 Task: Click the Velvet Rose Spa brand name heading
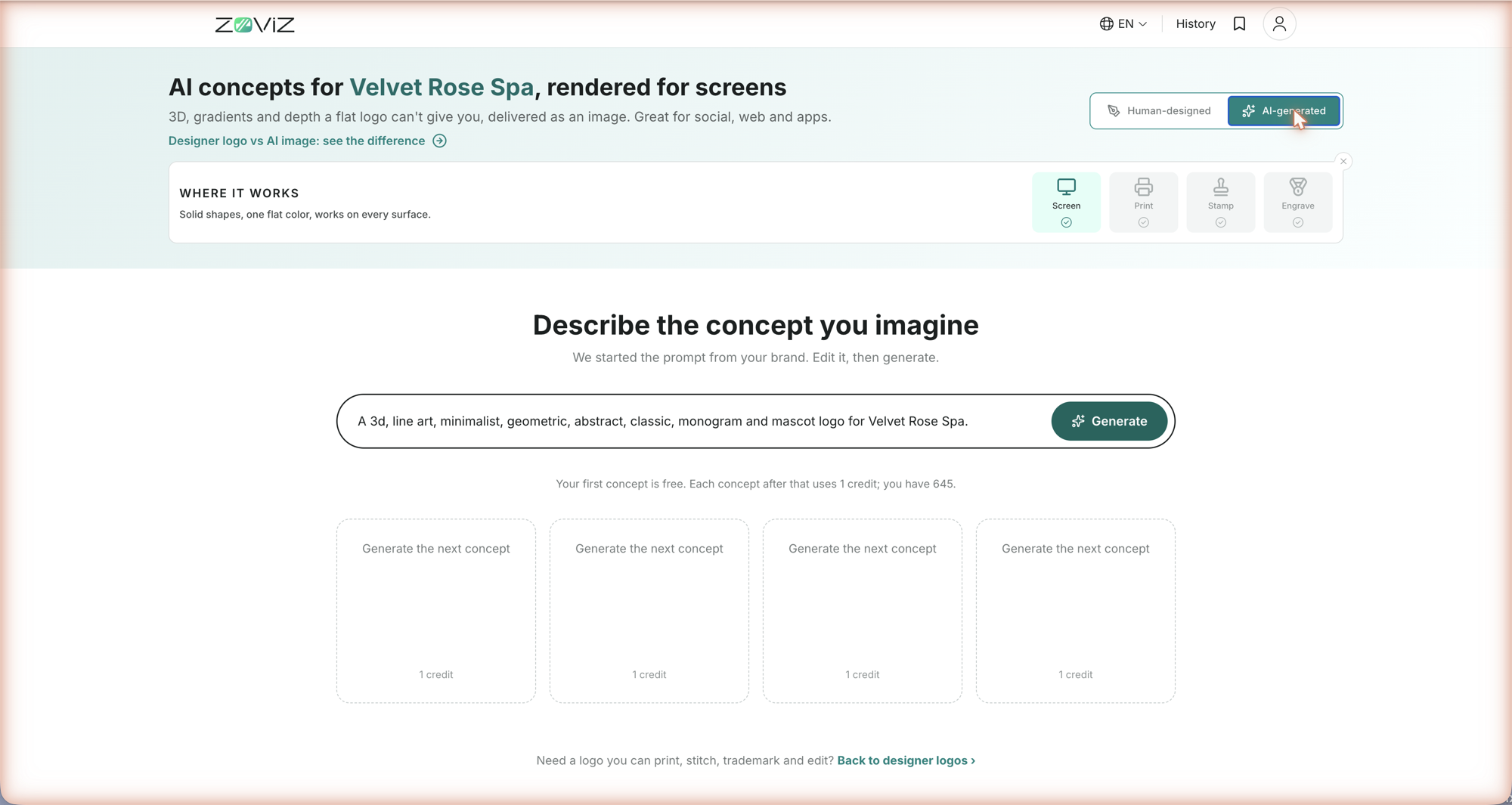coord(442,87)
